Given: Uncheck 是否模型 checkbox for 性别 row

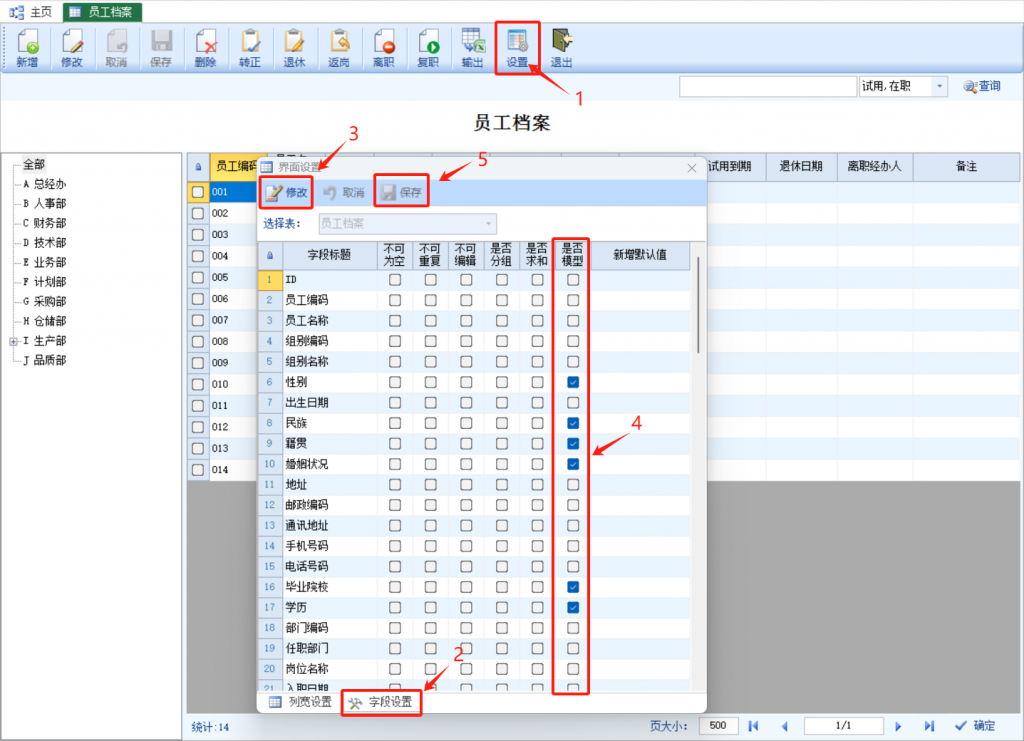Looking at the screenshot, I should pos(573,383).
